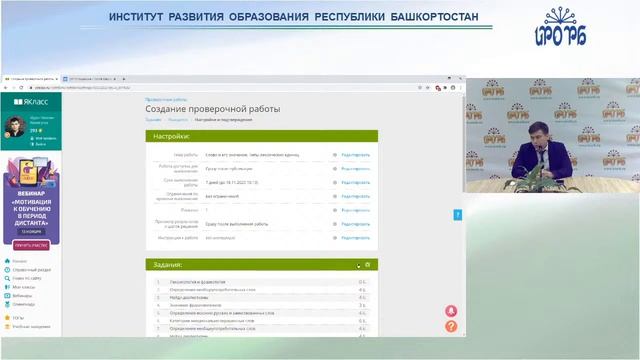Open the Олимпиады medal icon
This screenshot has width=640, height=360.
[x=7, y=304]
